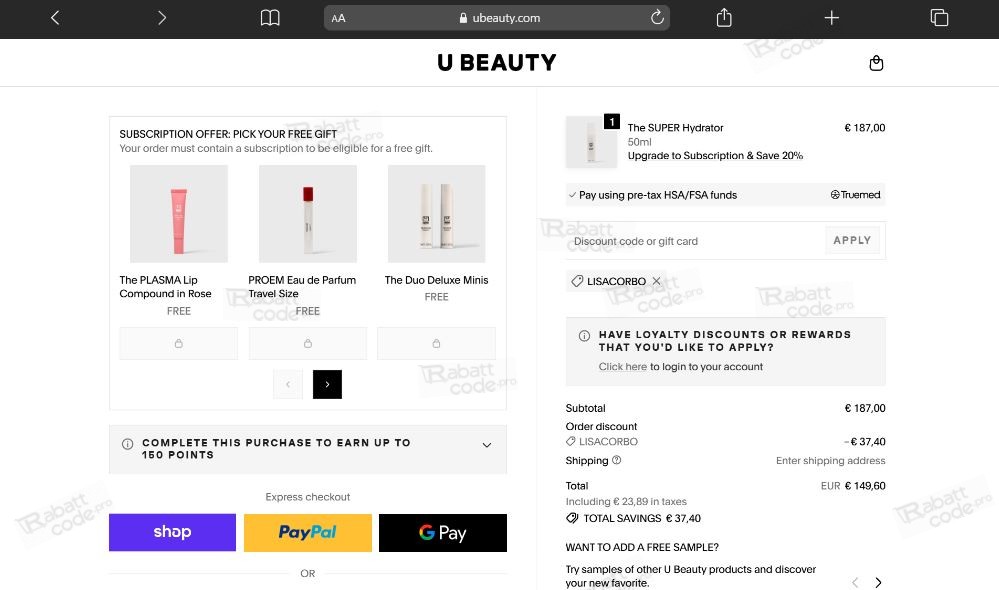Image resolution: width=999 pixels, height=590 pixels.
Task: Click the LISACORBO tag icon
Action: tap(577, 281)
